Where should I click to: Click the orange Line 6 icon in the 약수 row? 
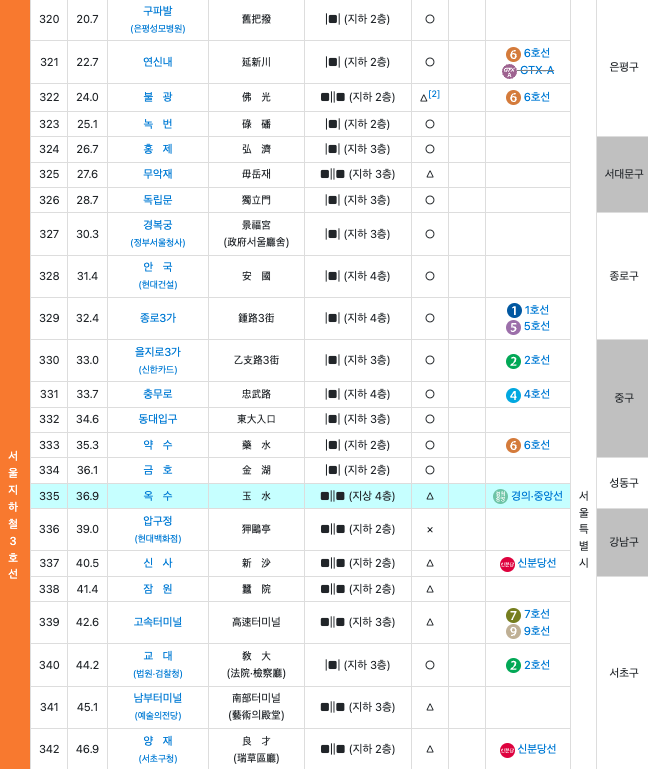[513, 446]
